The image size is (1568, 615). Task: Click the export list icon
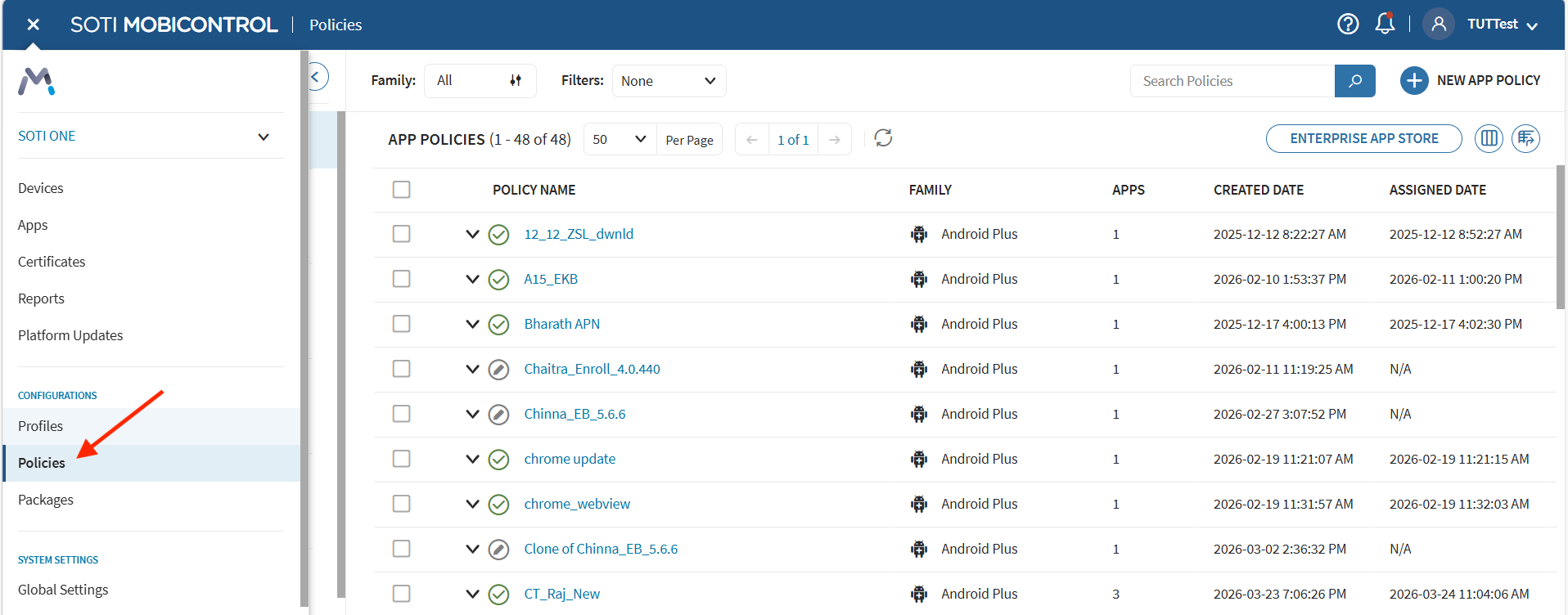(x=1525, y=138)
